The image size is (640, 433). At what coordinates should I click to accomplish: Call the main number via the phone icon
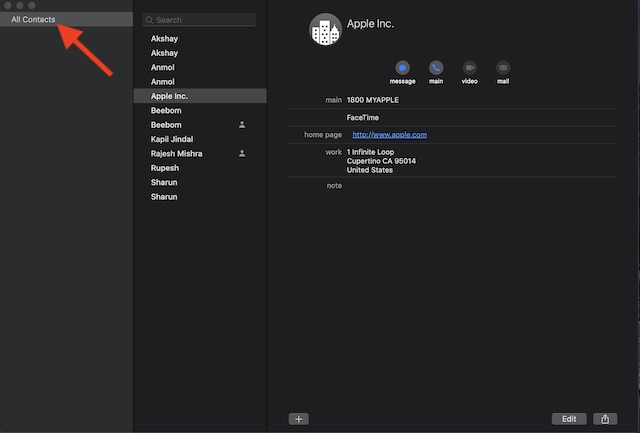click(x=436, y=68)
